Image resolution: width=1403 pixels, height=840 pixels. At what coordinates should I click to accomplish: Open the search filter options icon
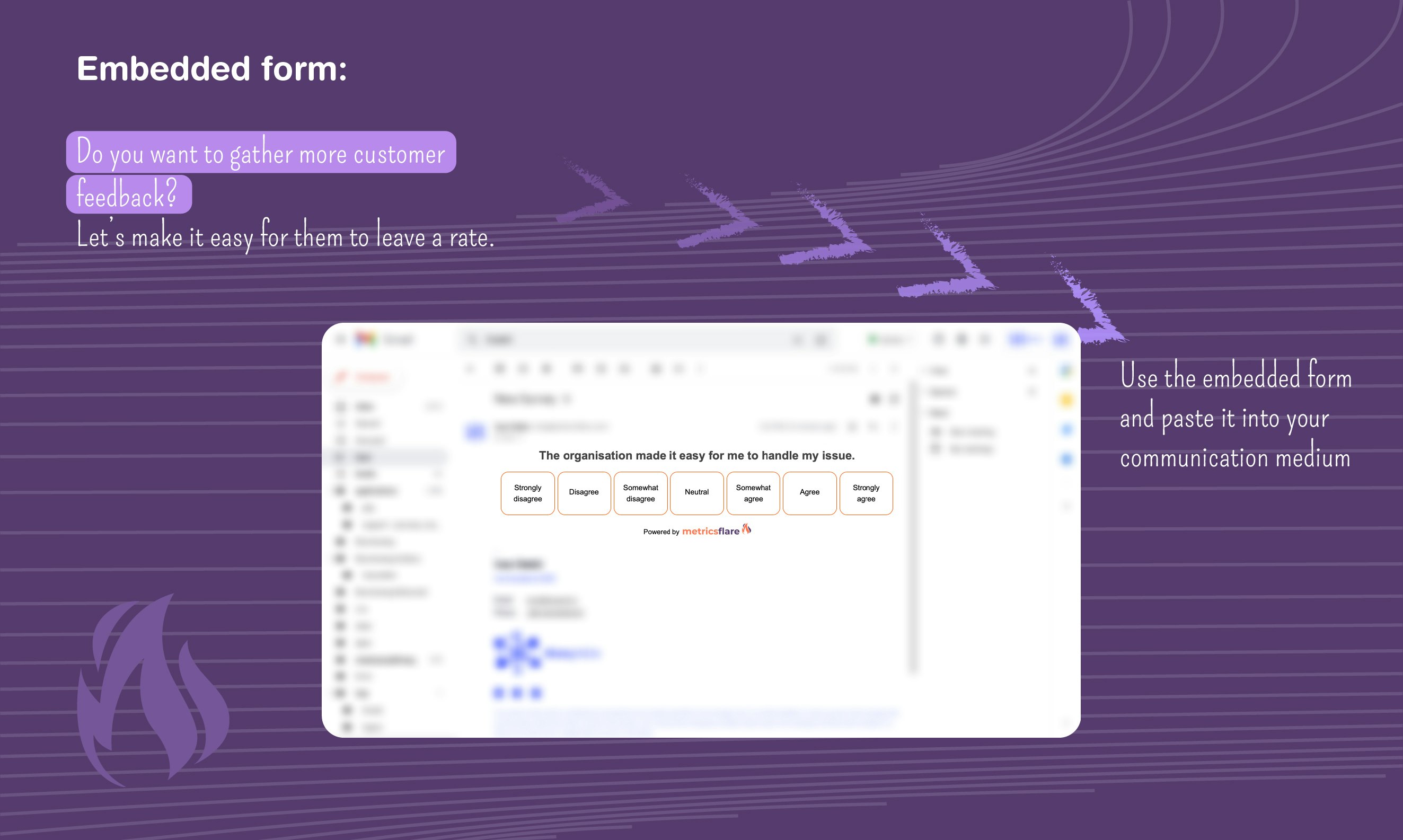[820, 340]
